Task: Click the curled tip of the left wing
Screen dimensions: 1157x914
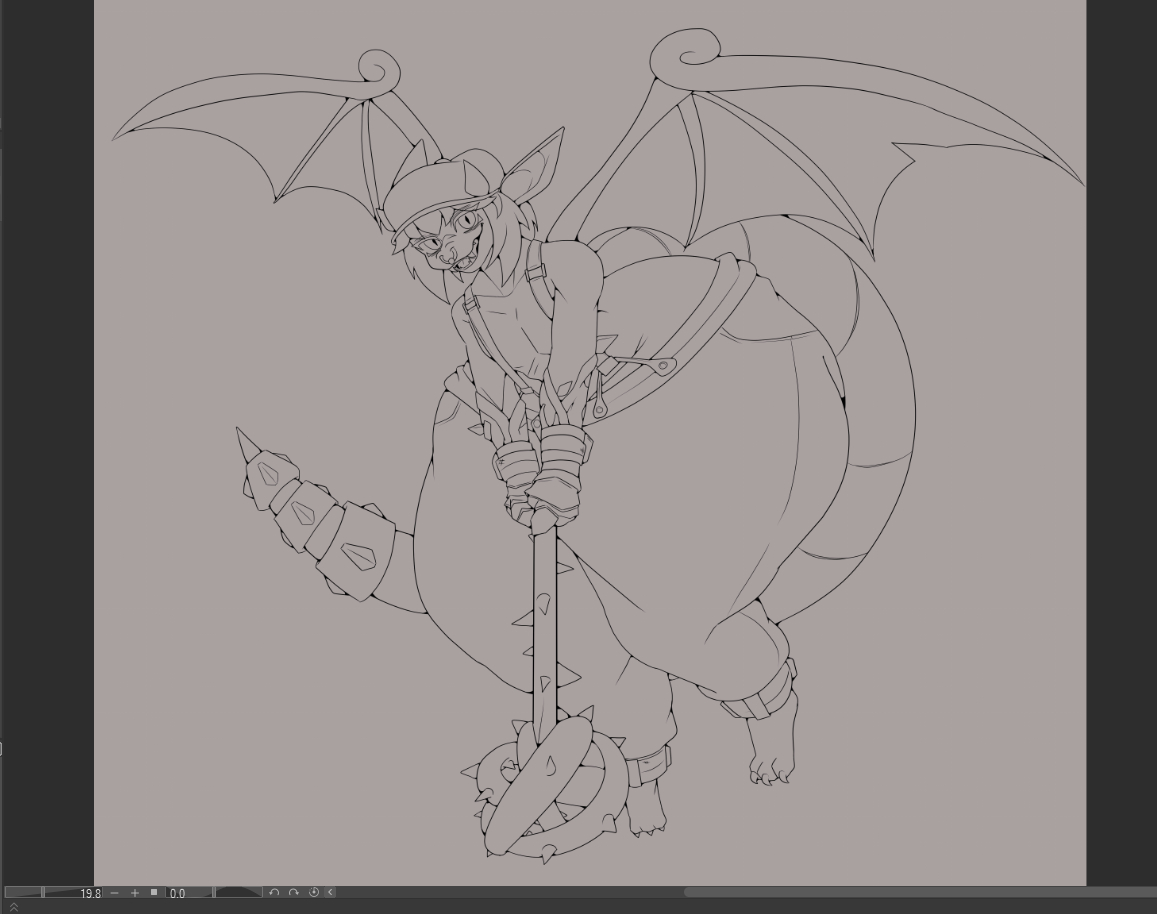Action: 378,70
